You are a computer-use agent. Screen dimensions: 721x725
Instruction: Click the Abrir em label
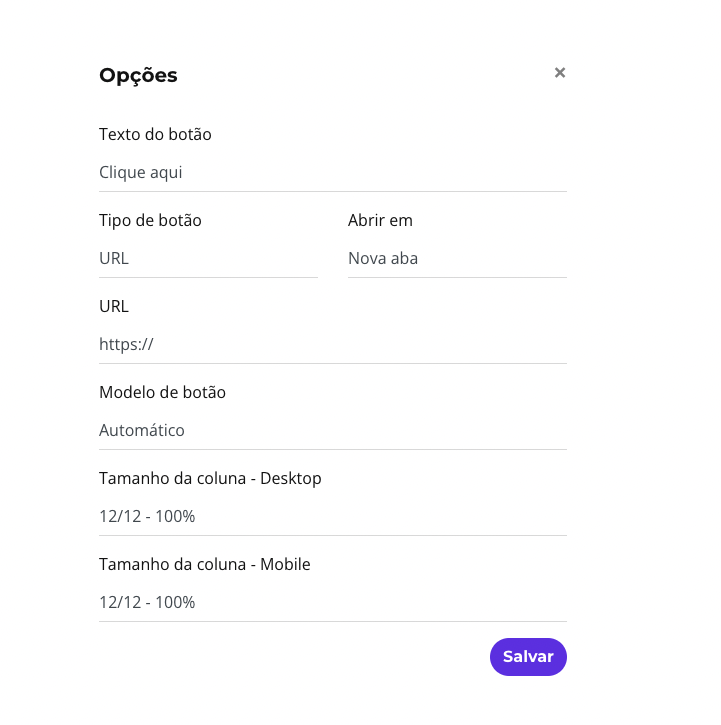tap(380, 220)
